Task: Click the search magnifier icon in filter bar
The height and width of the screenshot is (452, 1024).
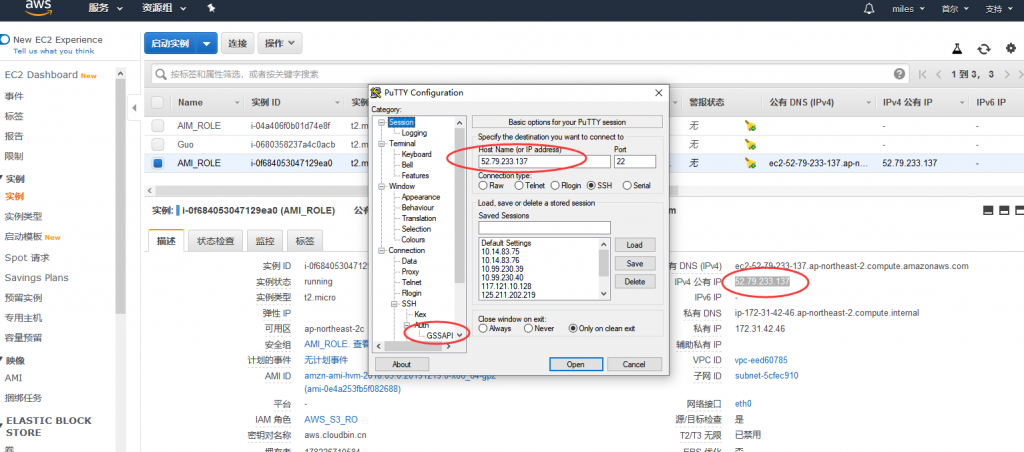Action: tap(161, 74)
